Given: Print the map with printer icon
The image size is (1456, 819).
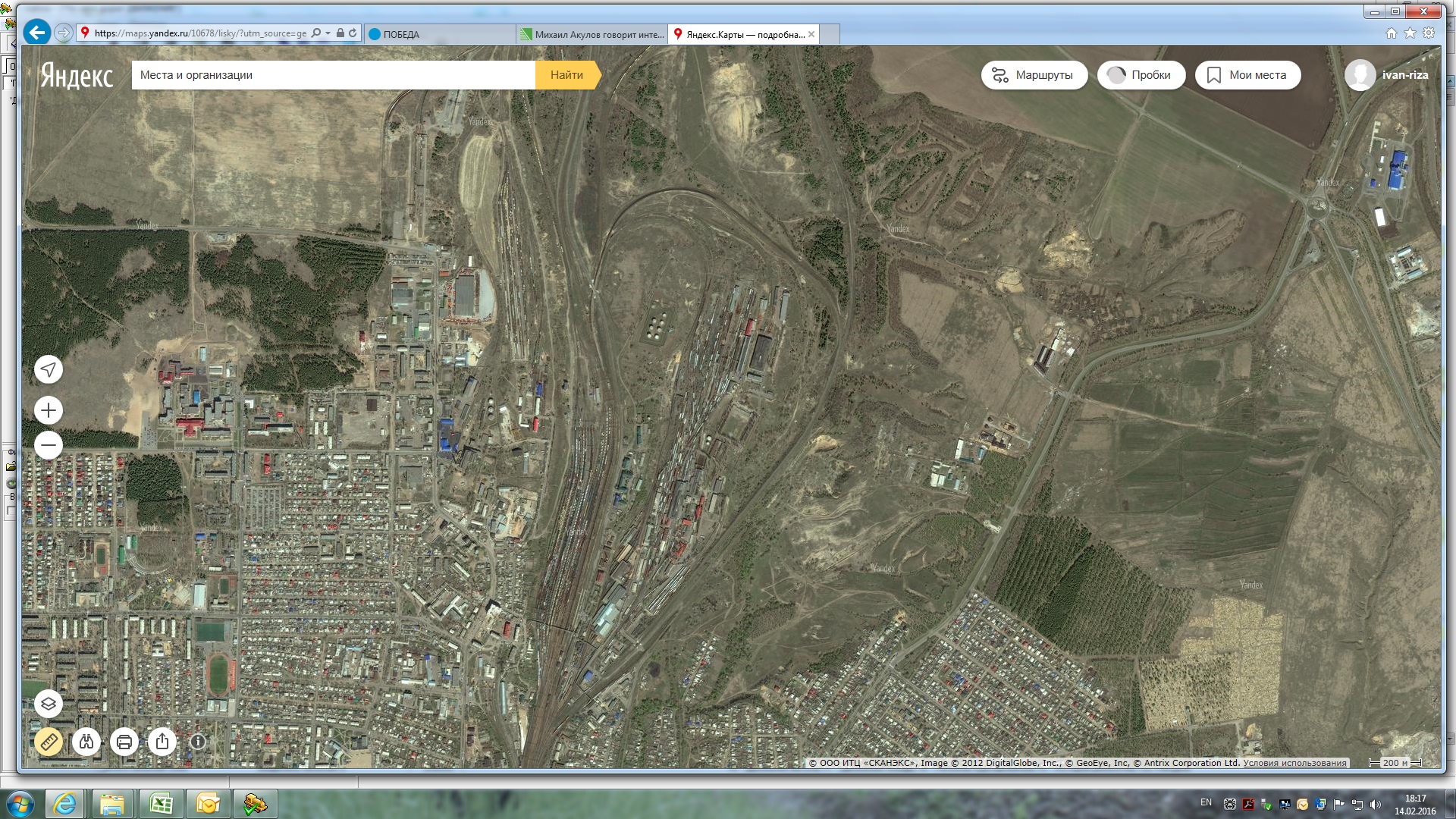Looking at the screenshot, I should pyautogui.click(x=124, y=742).
